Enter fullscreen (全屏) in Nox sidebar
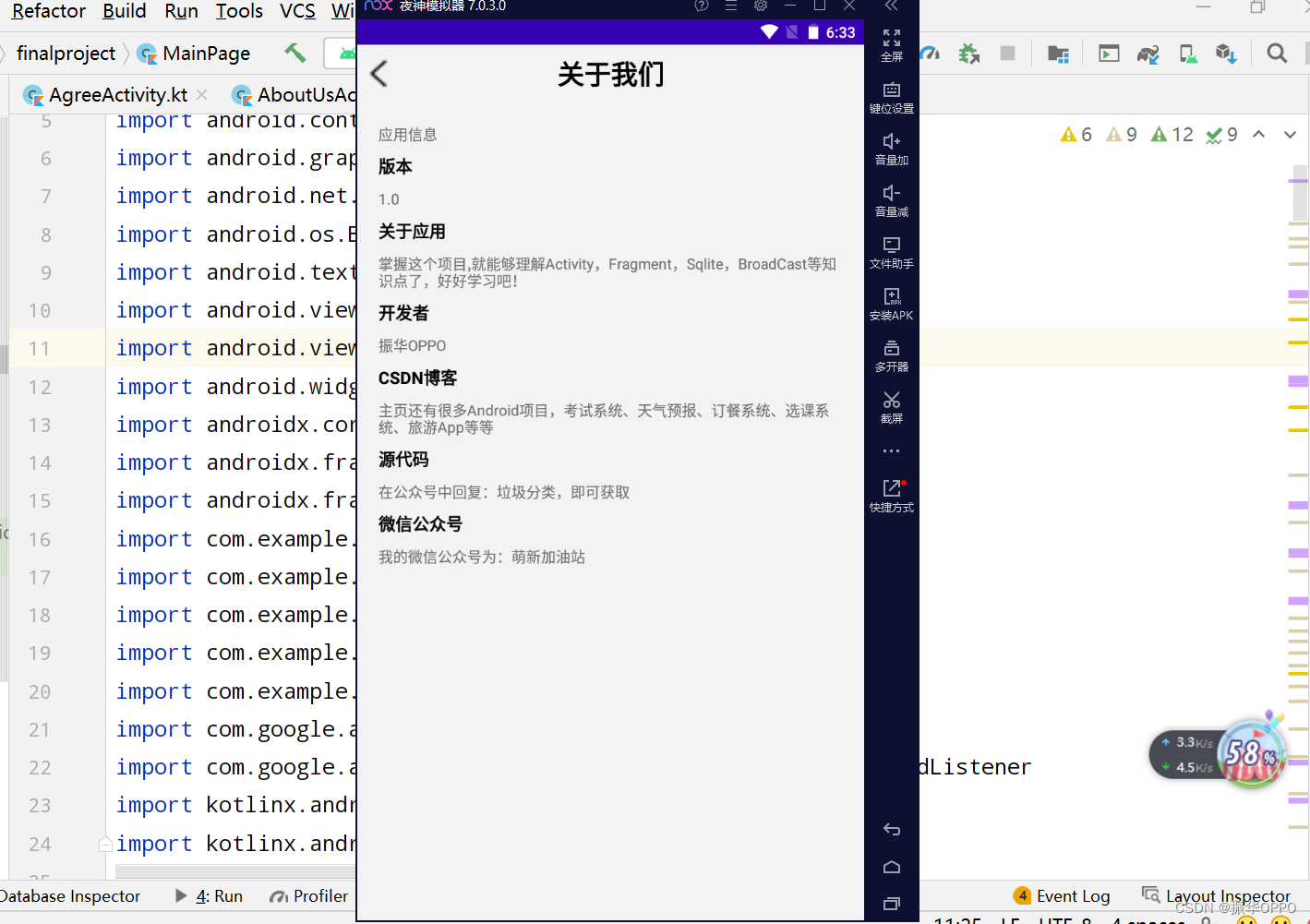This screenshot has width=1310, height=924. (x=891, y=44)
